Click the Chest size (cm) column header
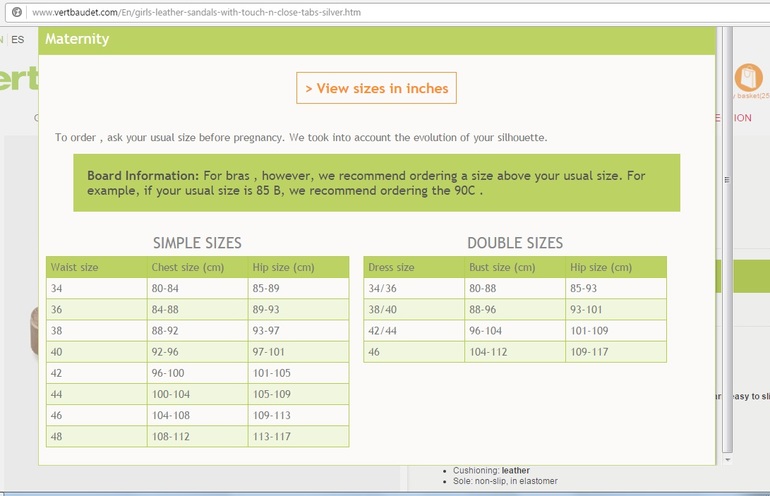Screen dimensions: 770x496 (x=197, y=267)
